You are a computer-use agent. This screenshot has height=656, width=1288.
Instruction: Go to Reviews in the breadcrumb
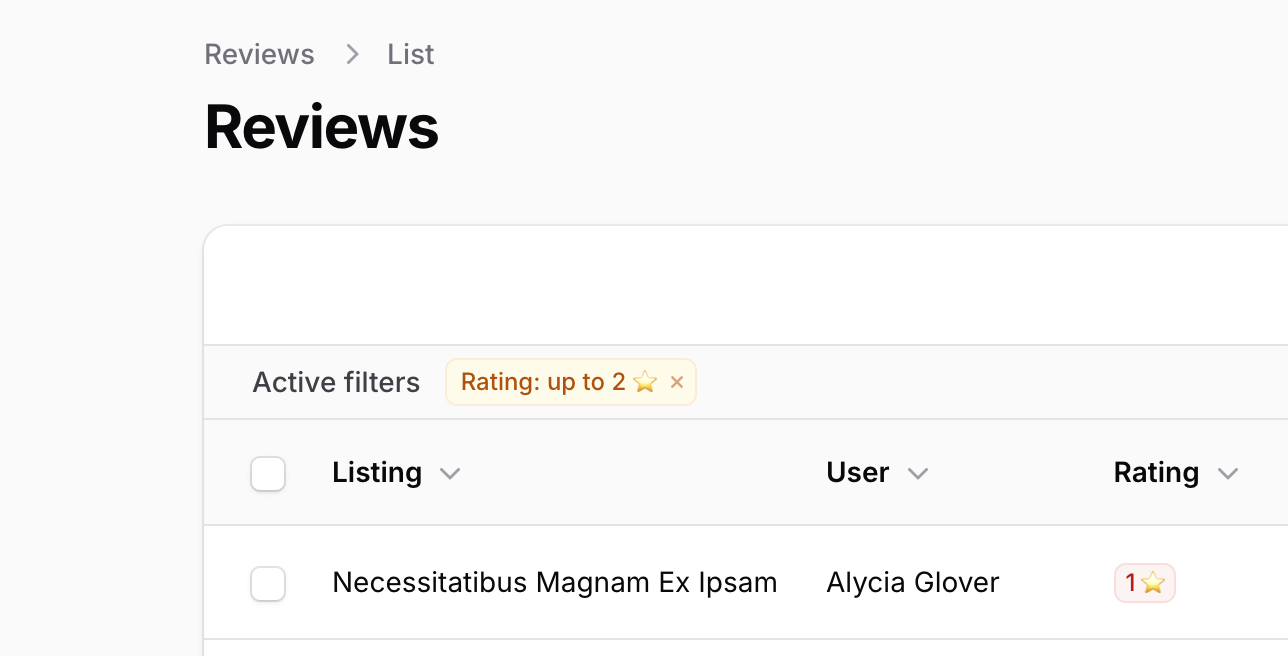pos(259,54)
